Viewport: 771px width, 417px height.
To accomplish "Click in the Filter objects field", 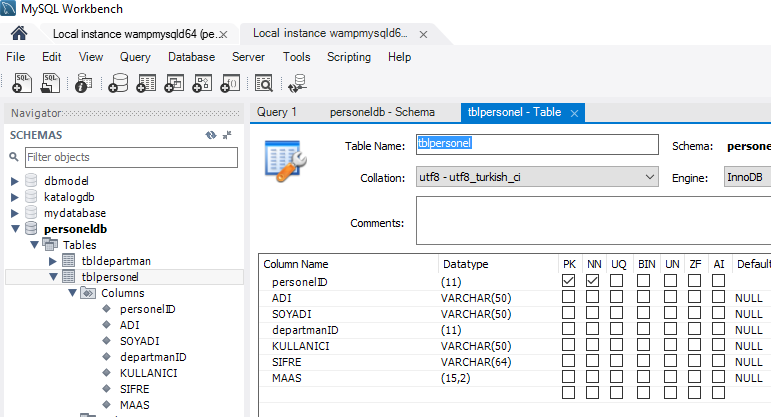I will tap(131, 157).
